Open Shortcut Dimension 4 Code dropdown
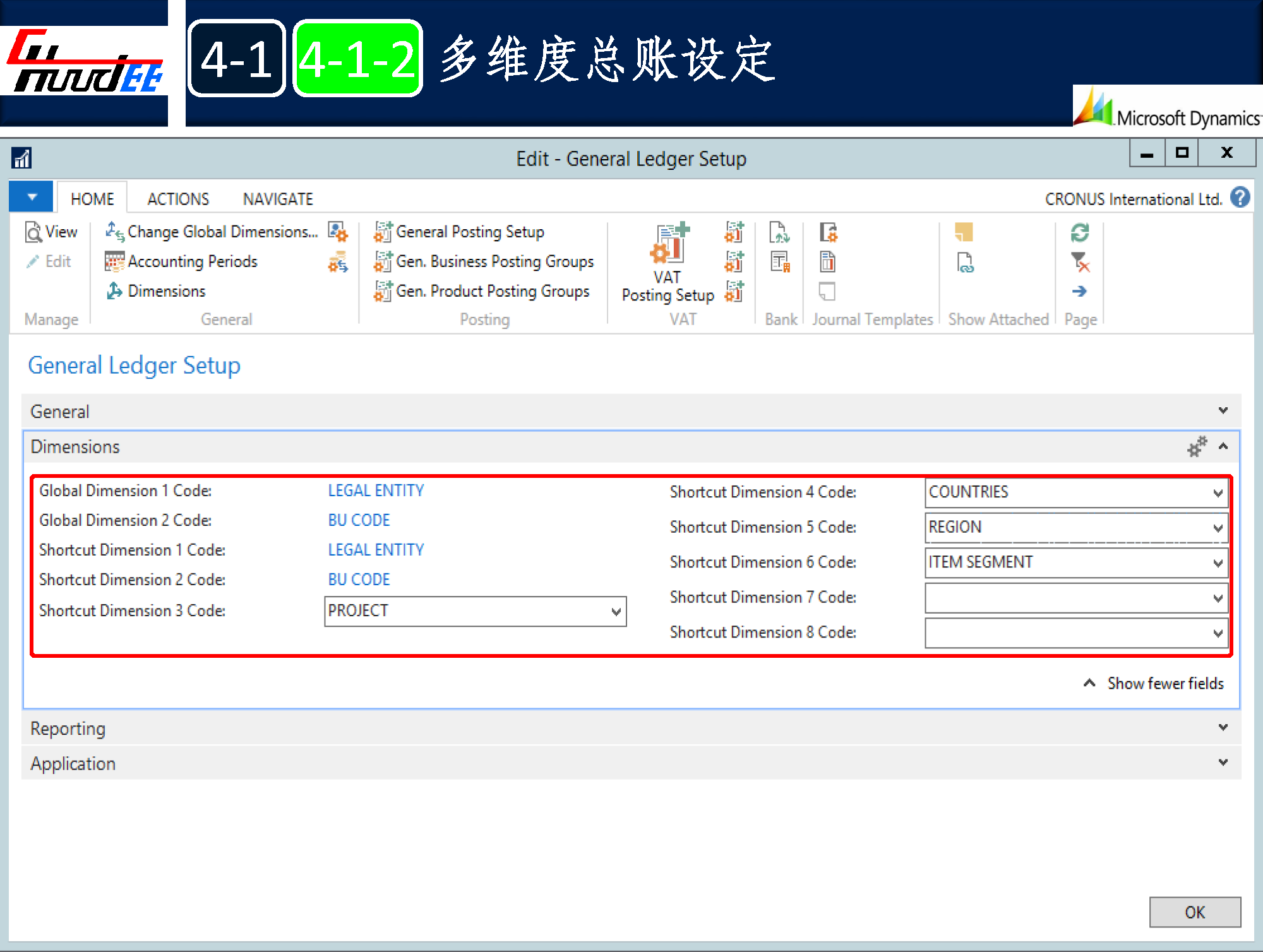The width and height of the screenshot is (1263, 952). click(x=1218, y=493)
